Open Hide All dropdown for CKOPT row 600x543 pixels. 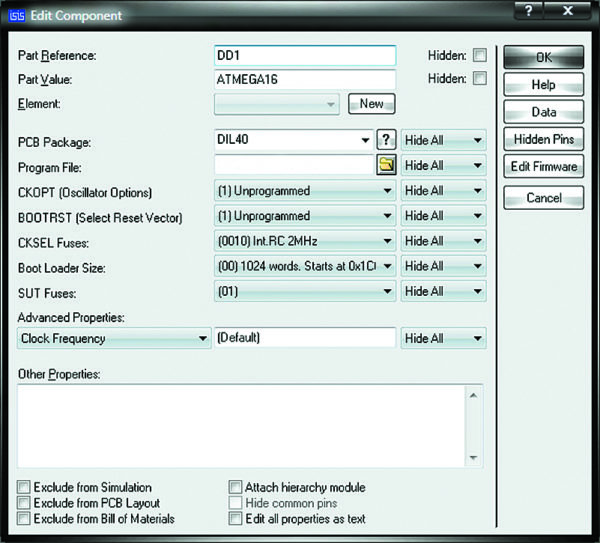click(x=443, y=191)
